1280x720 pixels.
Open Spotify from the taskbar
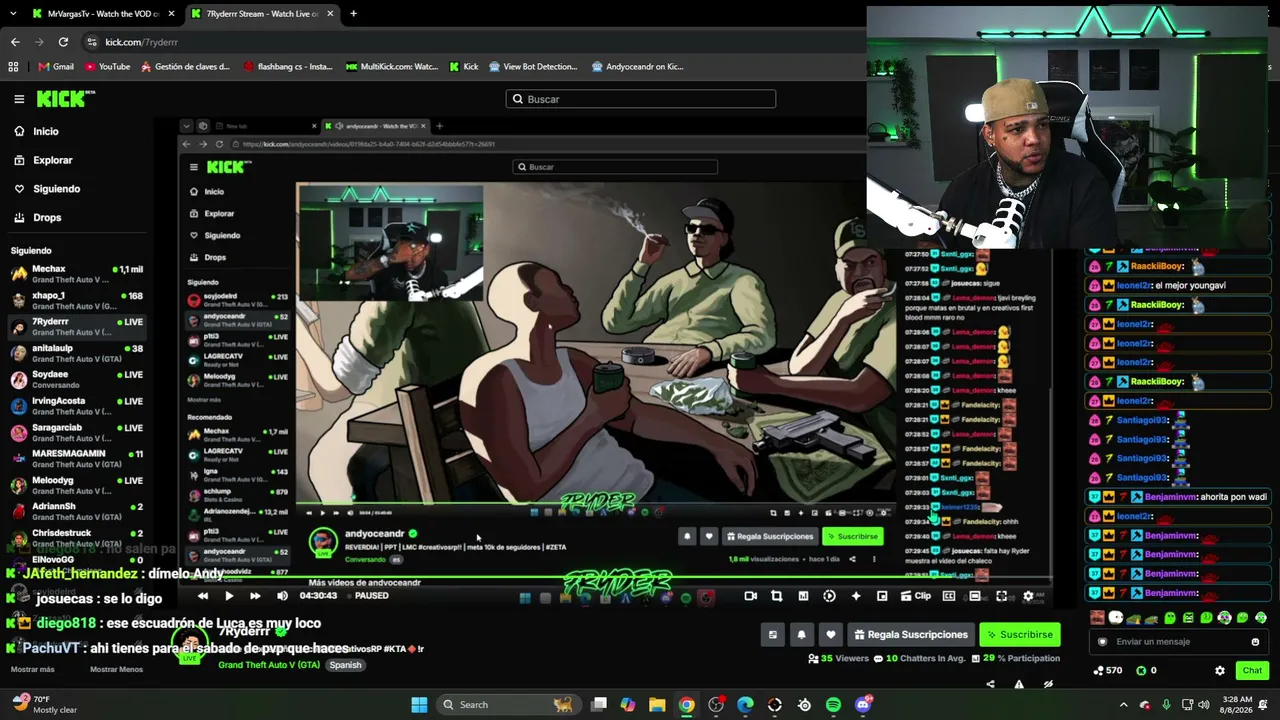point(833,705)
